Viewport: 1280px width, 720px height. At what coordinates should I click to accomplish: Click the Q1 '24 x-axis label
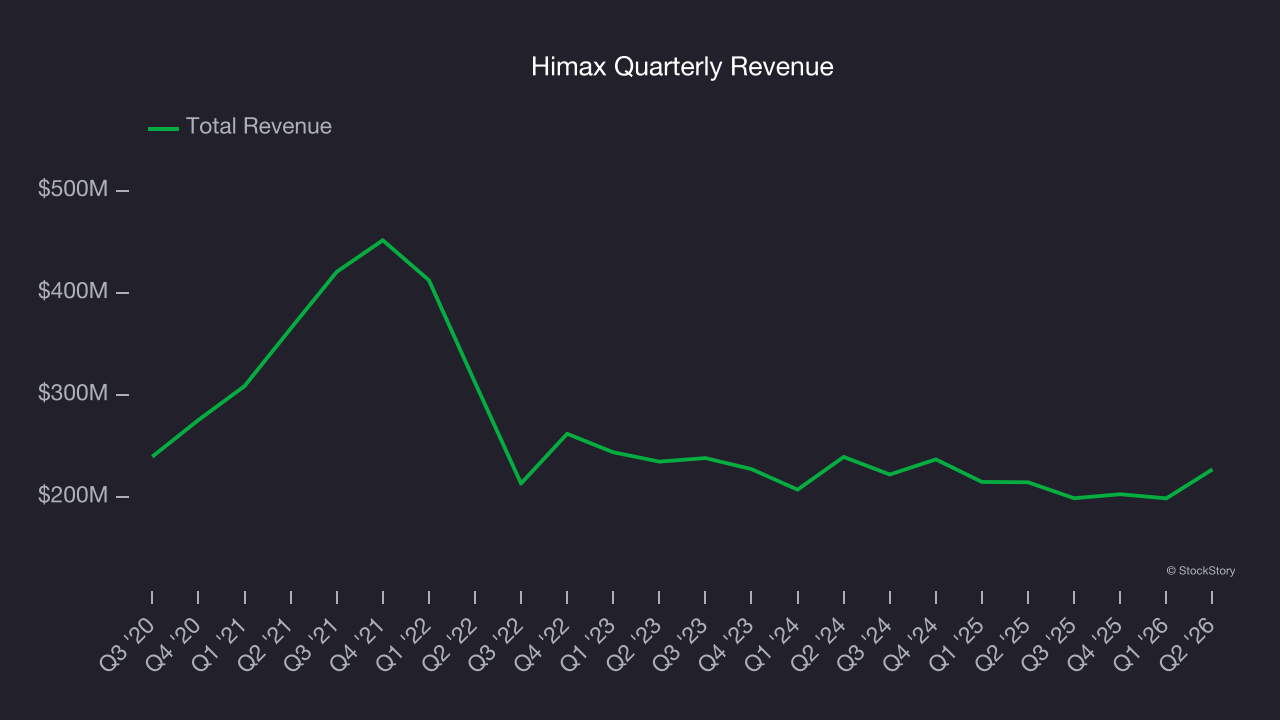pyautogui.click(x=774, y=643)
